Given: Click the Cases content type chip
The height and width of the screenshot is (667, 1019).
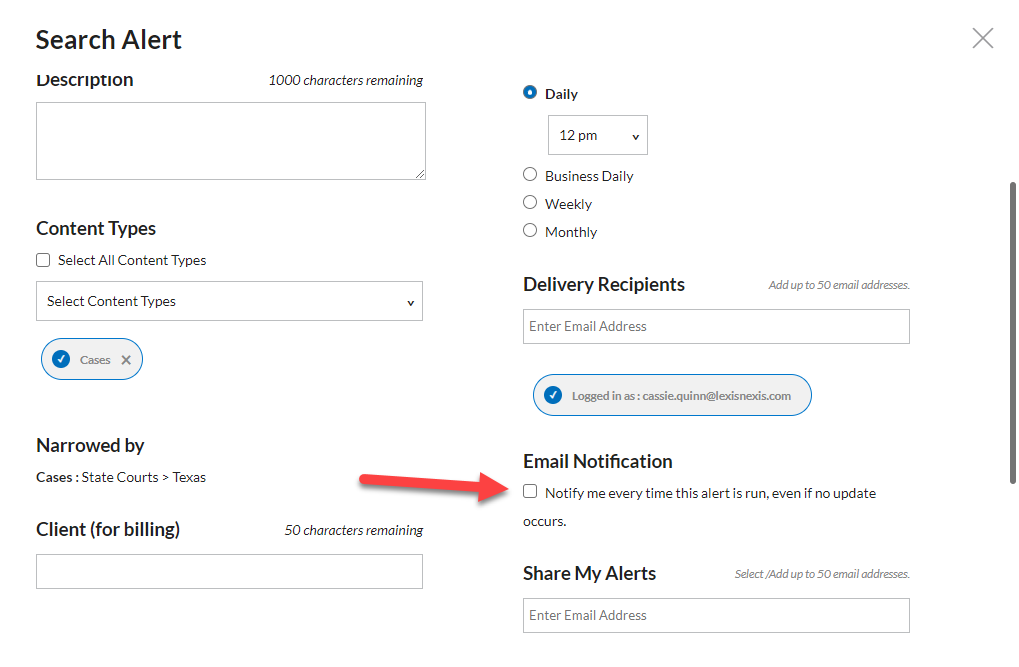Looking at the screenshot, I should (x=92, y=359).
